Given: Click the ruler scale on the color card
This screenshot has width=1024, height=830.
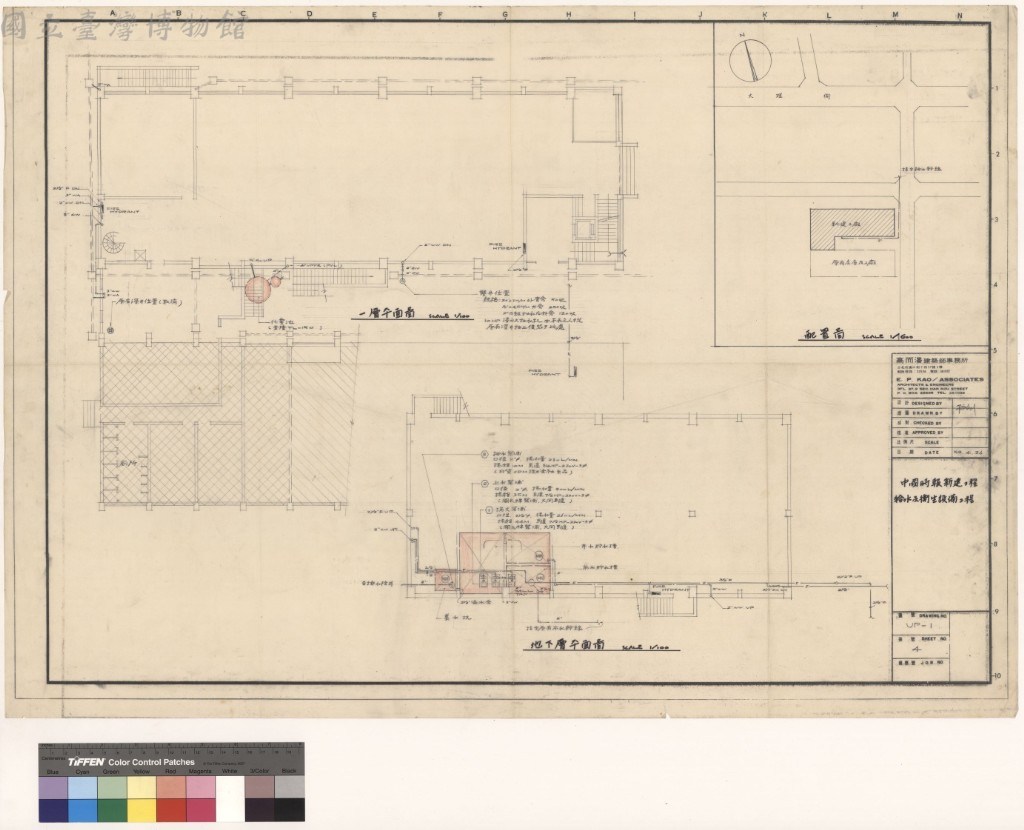Looking at the screenshot, I should point(171,750).
